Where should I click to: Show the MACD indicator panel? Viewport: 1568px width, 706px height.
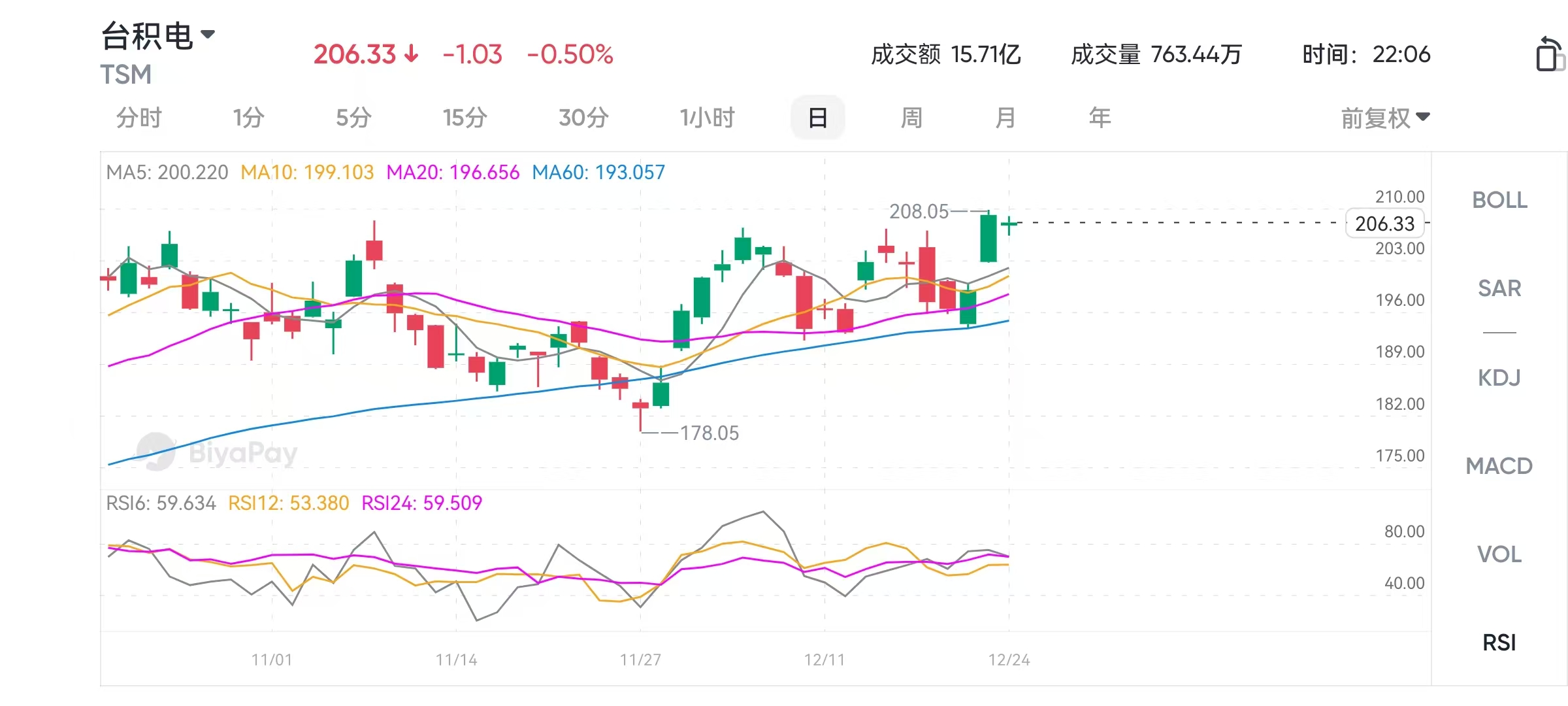(1499, 466)
